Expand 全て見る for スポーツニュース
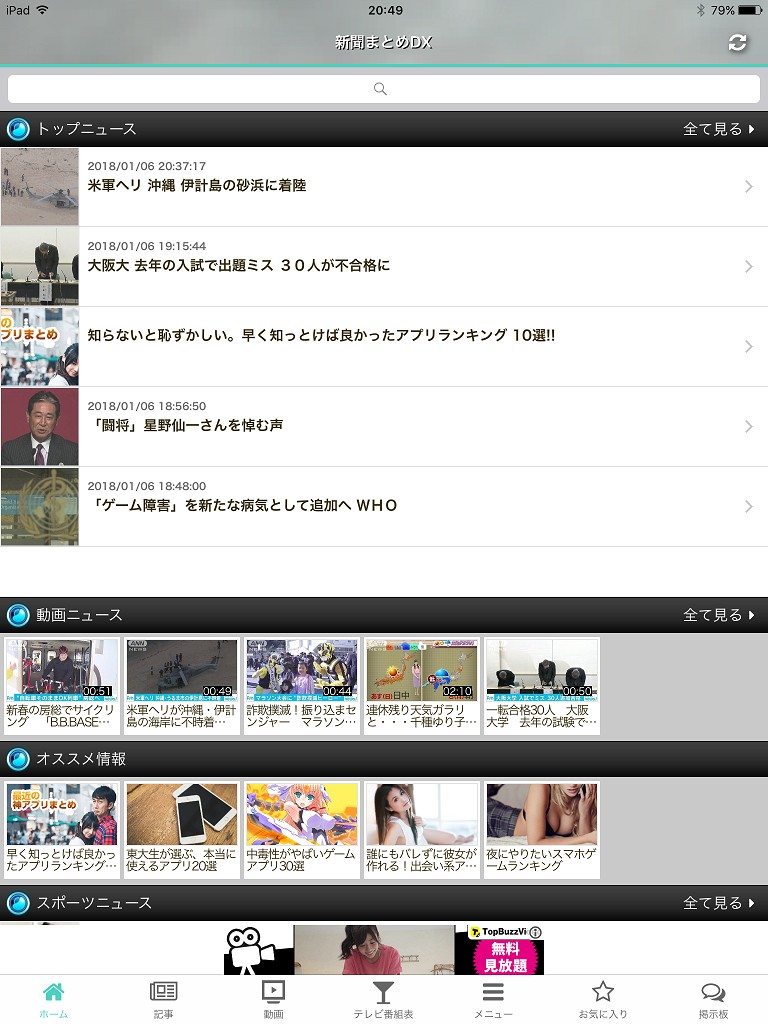Image resolution: width=768 pixels, height=1024 pixels. point(719,903)
